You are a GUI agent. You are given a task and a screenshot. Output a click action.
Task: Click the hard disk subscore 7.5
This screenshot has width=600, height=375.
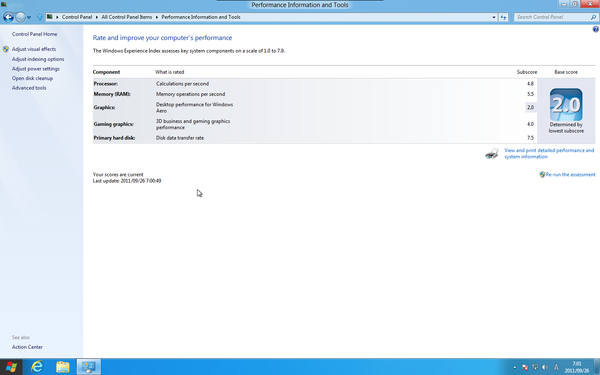coord(530,138)
